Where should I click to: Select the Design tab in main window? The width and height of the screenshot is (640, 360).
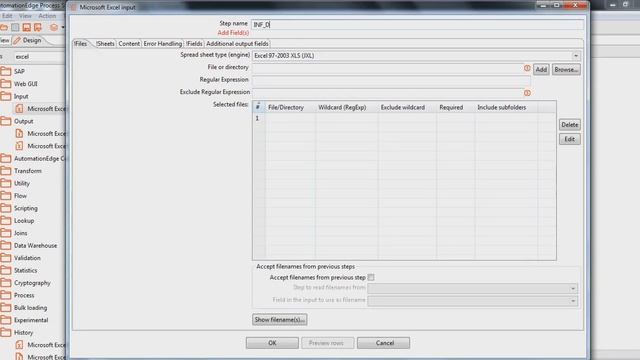pos(28,40)
